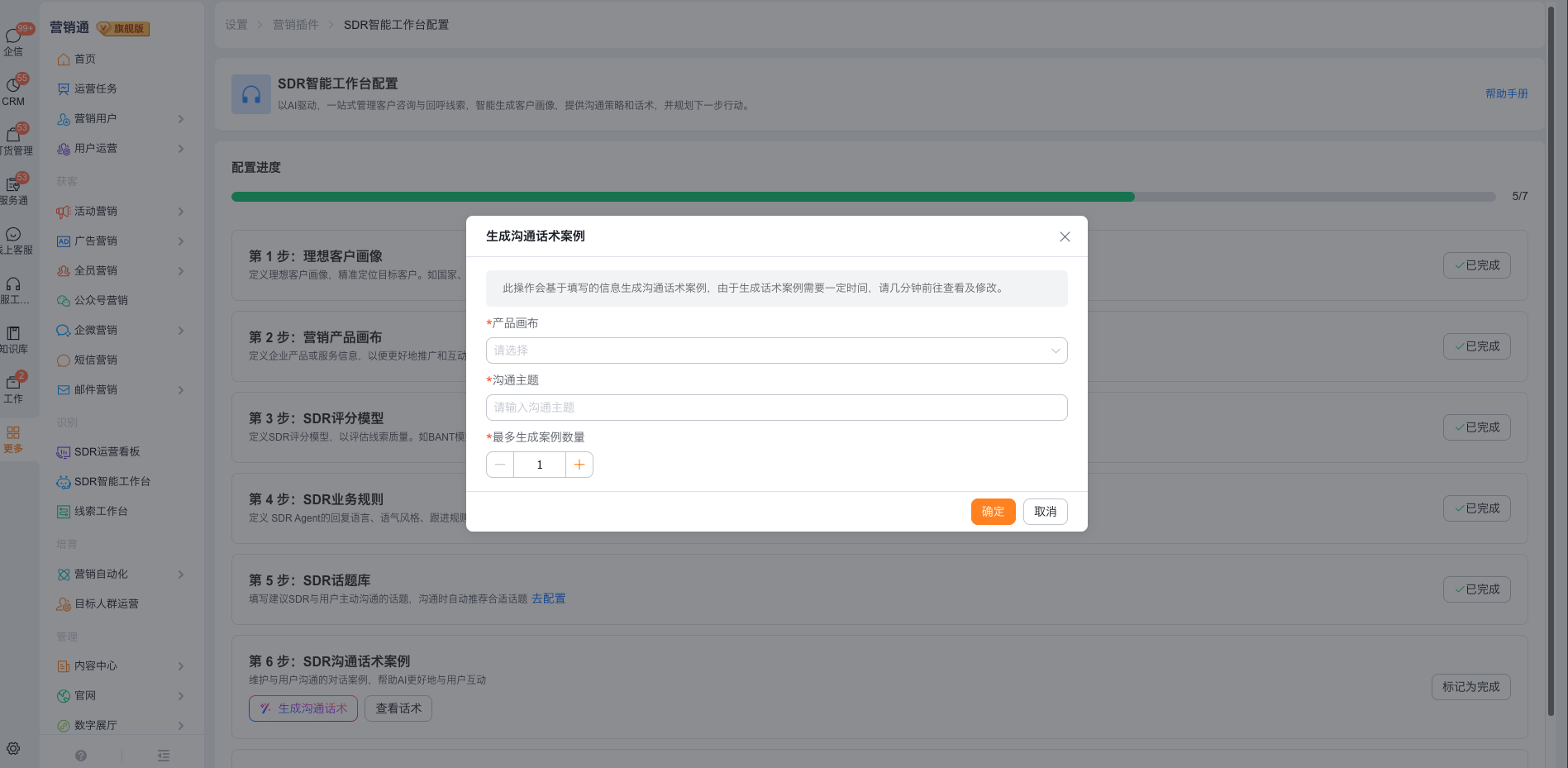This screenshot has height=768, width=1568.
Task: Click the SDR运营看板 sidebar icon
Action: [64, 452]
